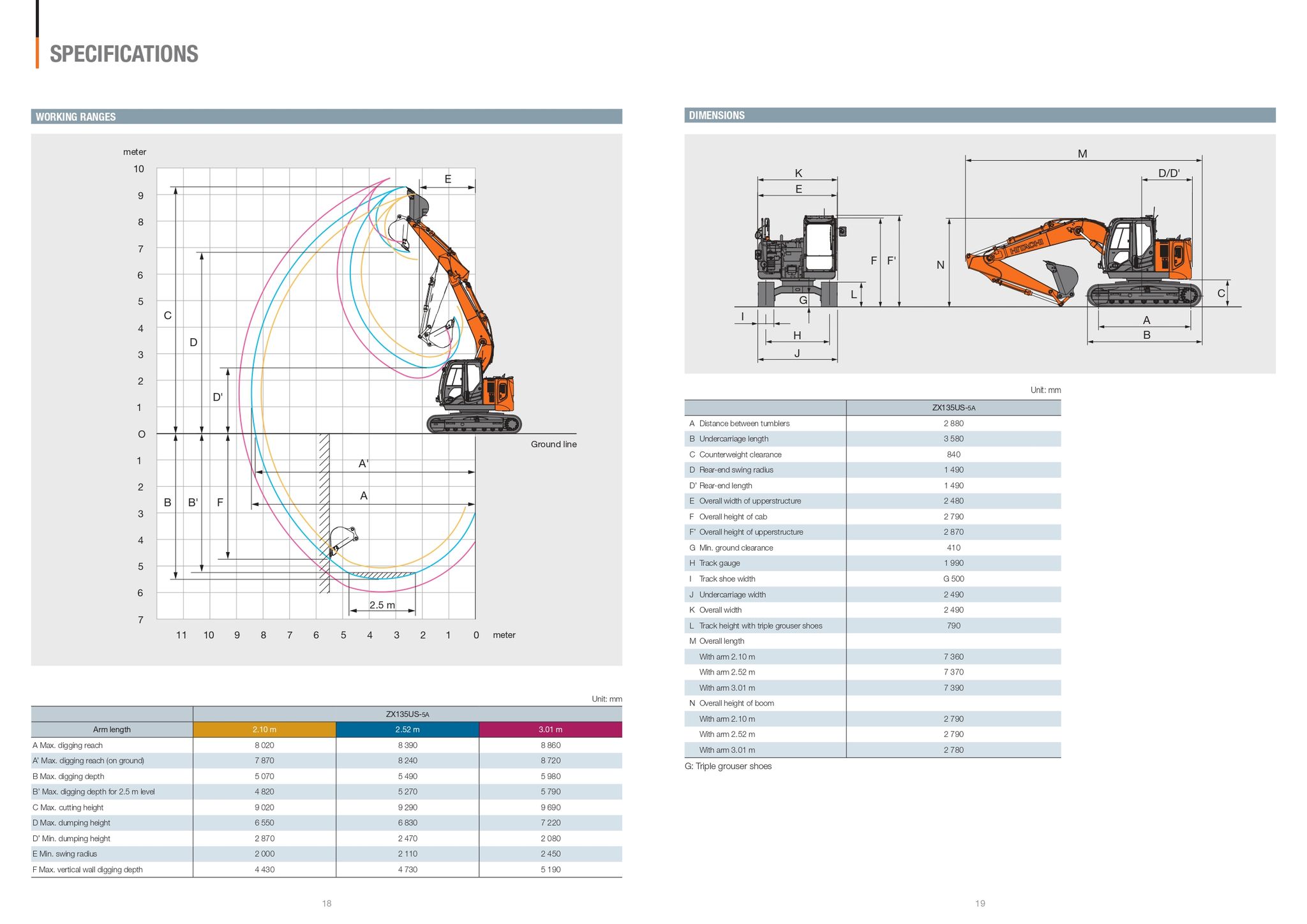Screen dimensions: 1307x924
Task: Click 'B Max. digging depth' row label
Action: point(68,777)
